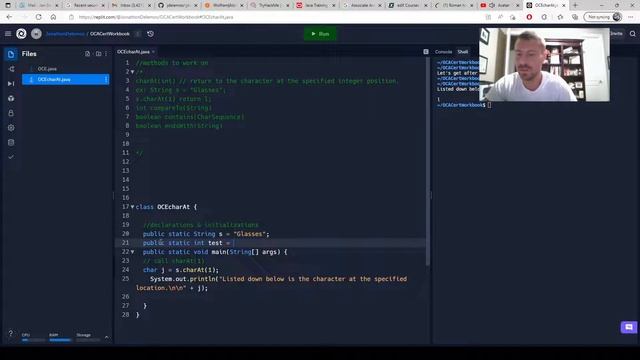Image resolution: width=640 pixels, height=360 pixels.
Task: Open the Packages sidebar icon
Action: click(x=11, y=98)
